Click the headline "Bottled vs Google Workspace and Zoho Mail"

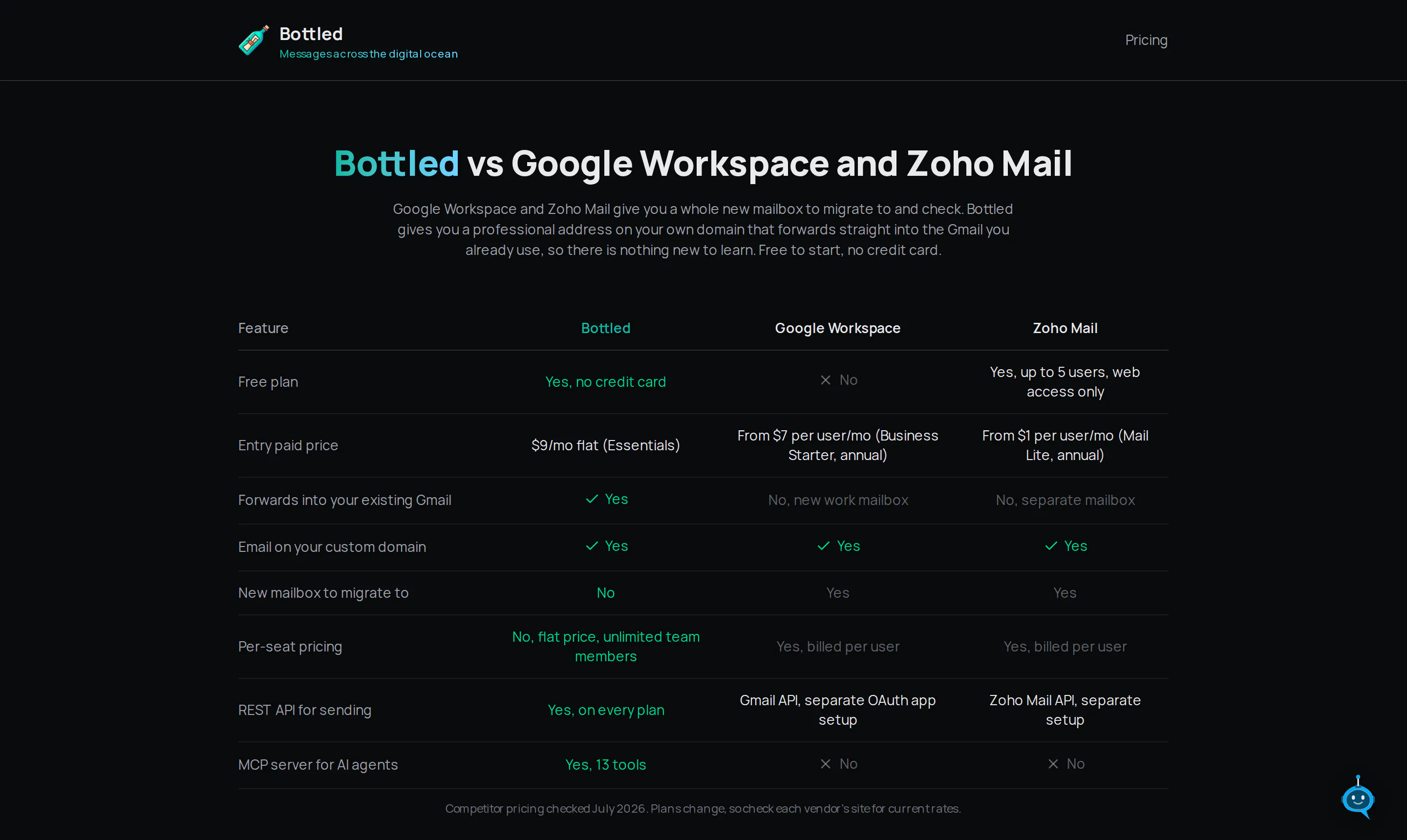click(703, 163)
